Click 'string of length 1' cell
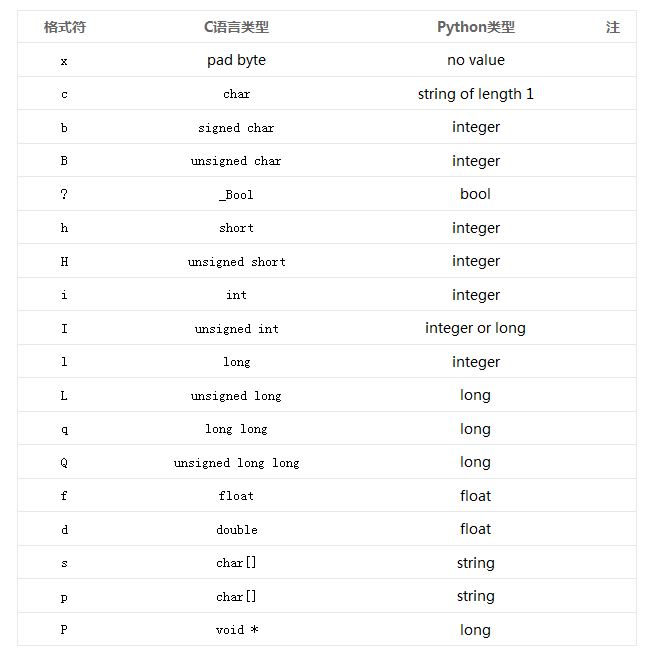The width and height of the screenshot is (645, 656). 476,94
